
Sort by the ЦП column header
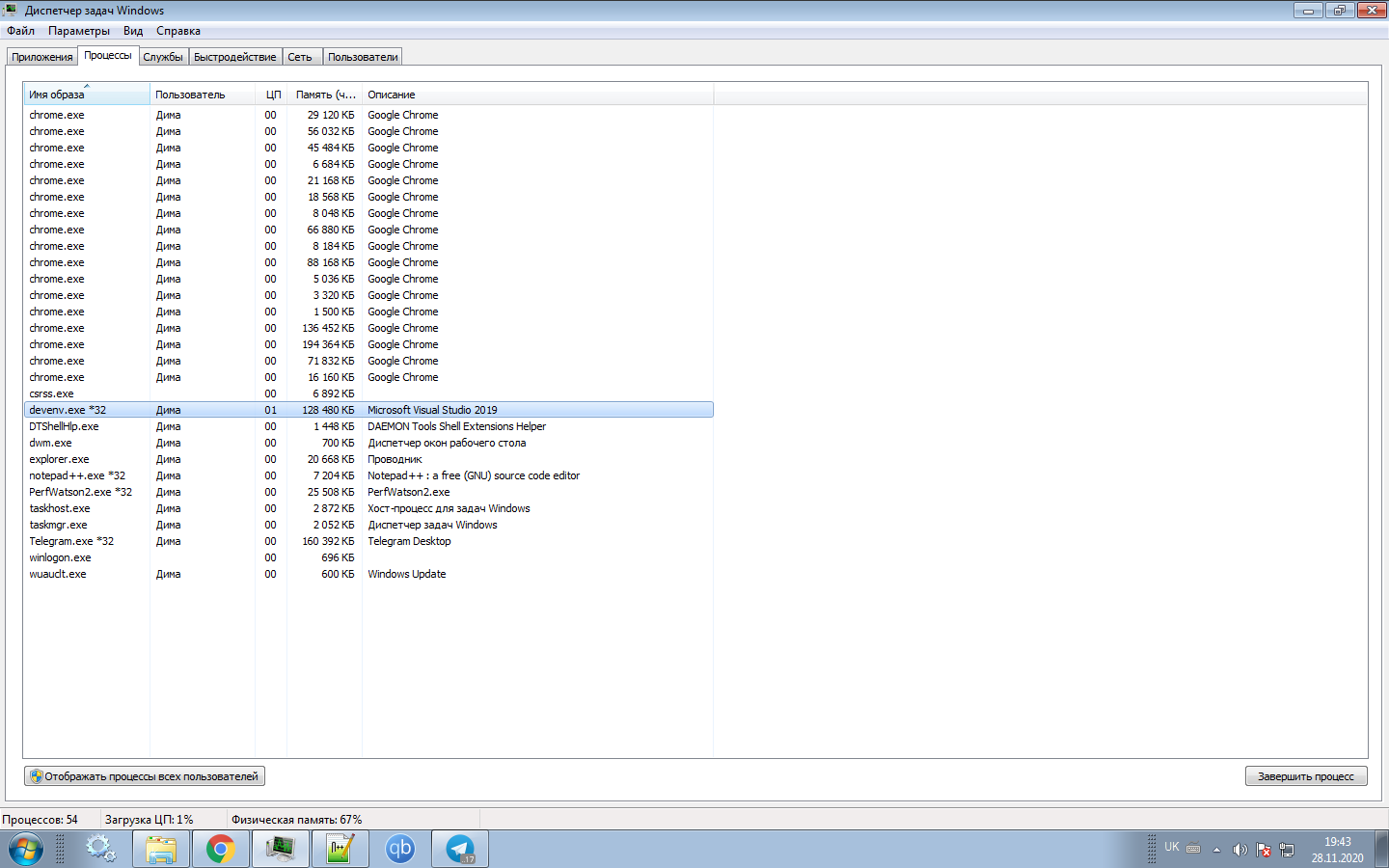pyautogui.click(x=271, y=95)
